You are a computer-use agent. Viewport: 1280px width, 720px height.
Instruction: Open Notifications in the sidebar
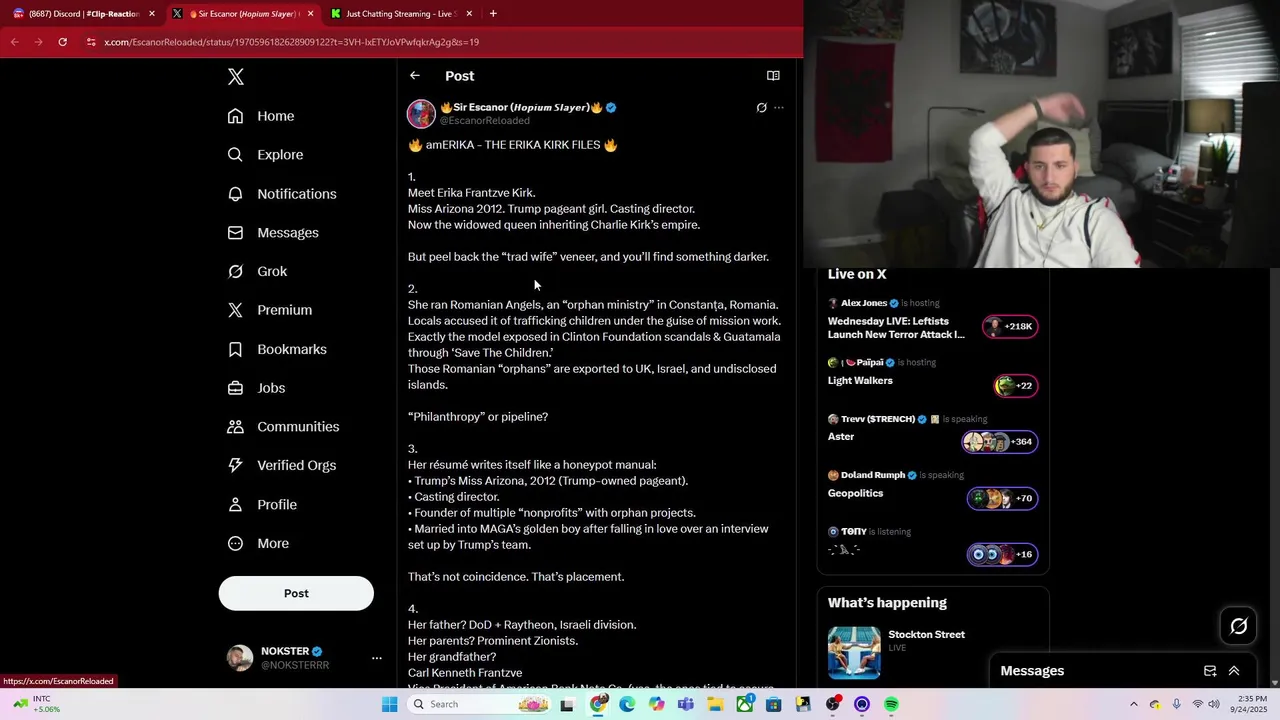pyautogui.click(x=282, y=194)
